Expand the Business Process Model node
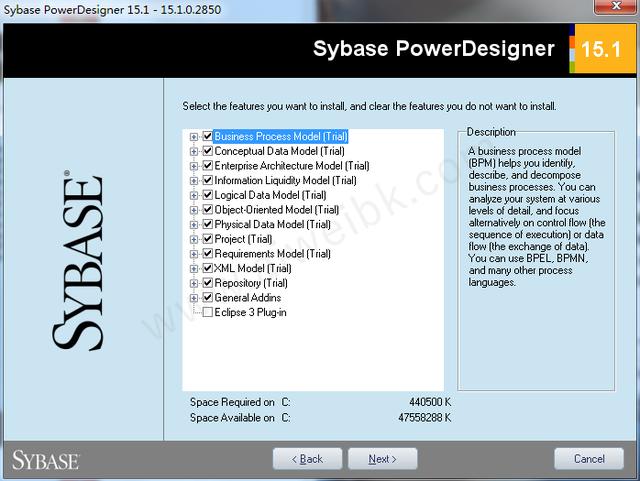 (194, 137)
